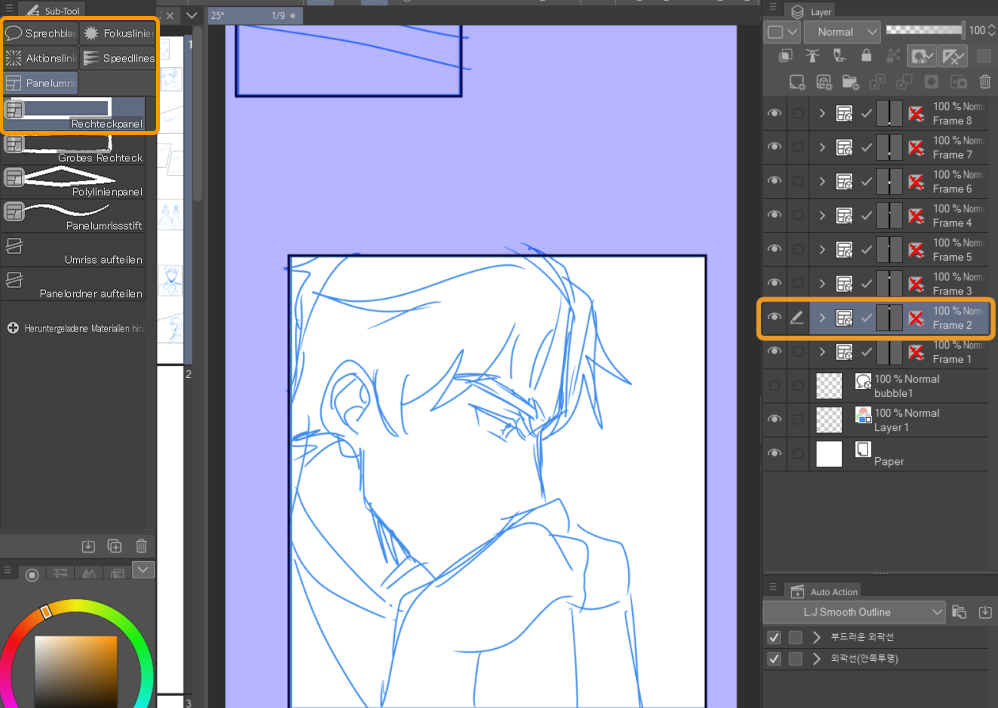The height and width of the screenshot is (708, 998).
Task: Delete layer using trash icon
Action: (985, 82)
